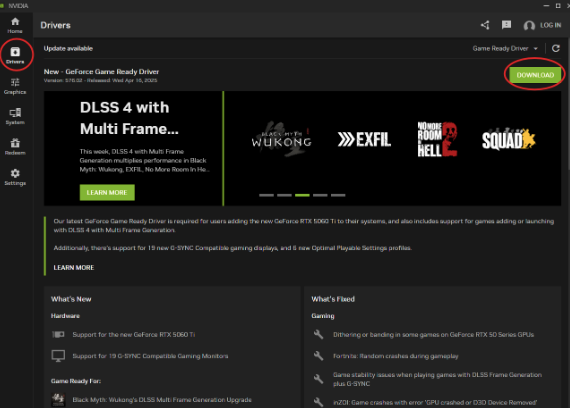The height and width of the screenshot is (408, 570).
Task: Select the active green carousel indicator
Action: (302, 195)
